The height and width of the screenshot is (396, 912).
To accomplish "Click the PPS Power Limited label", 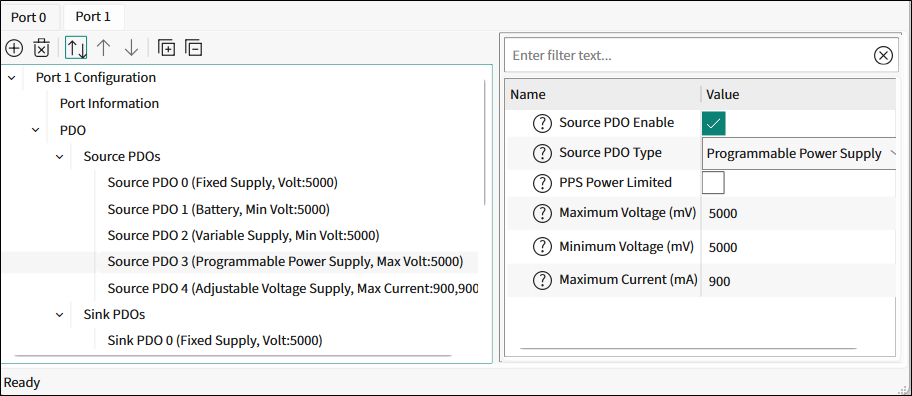I will pos(615,183).
